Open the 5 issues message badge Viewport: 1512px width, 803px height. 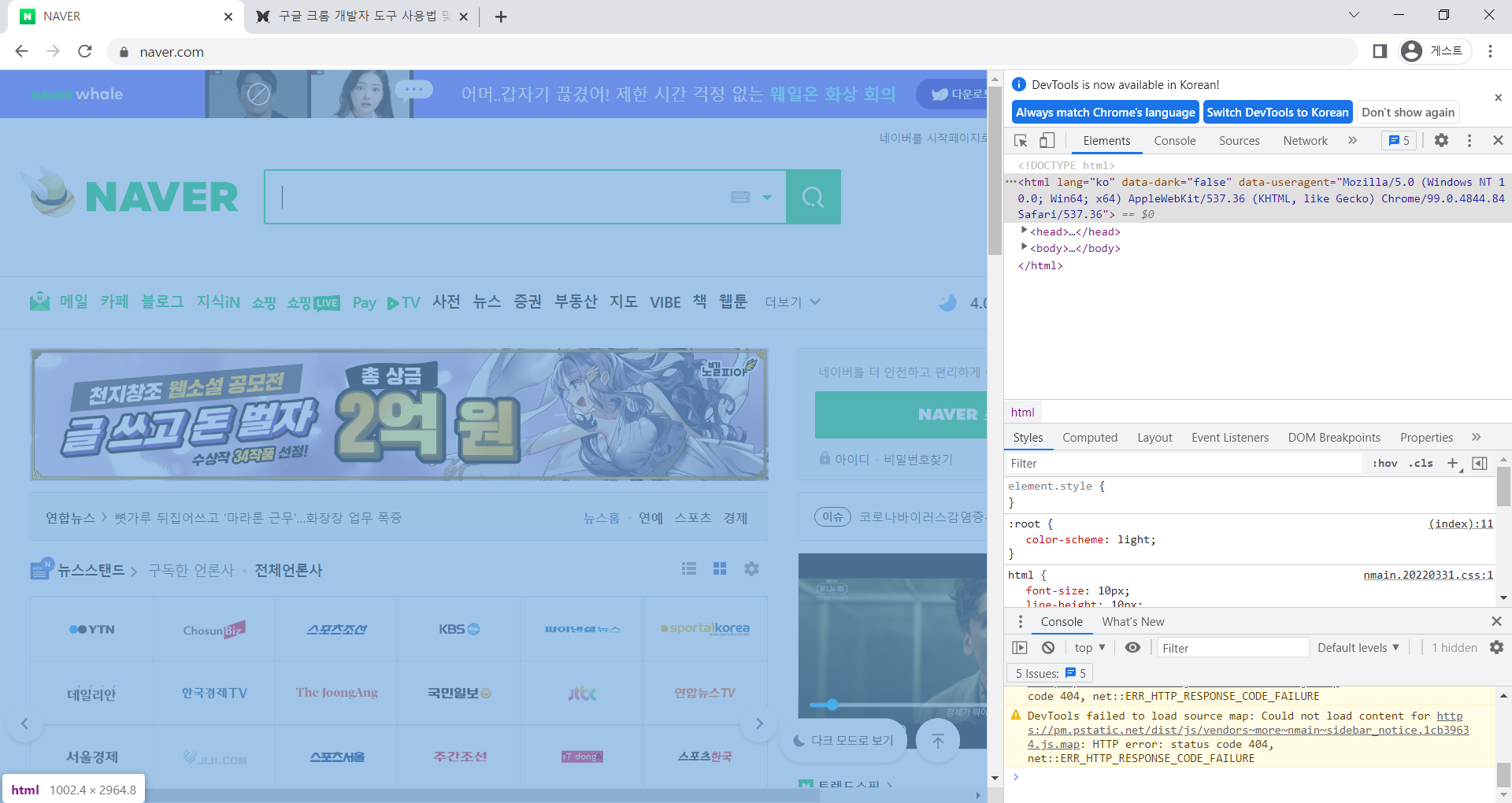click(x=1399, y=140)
